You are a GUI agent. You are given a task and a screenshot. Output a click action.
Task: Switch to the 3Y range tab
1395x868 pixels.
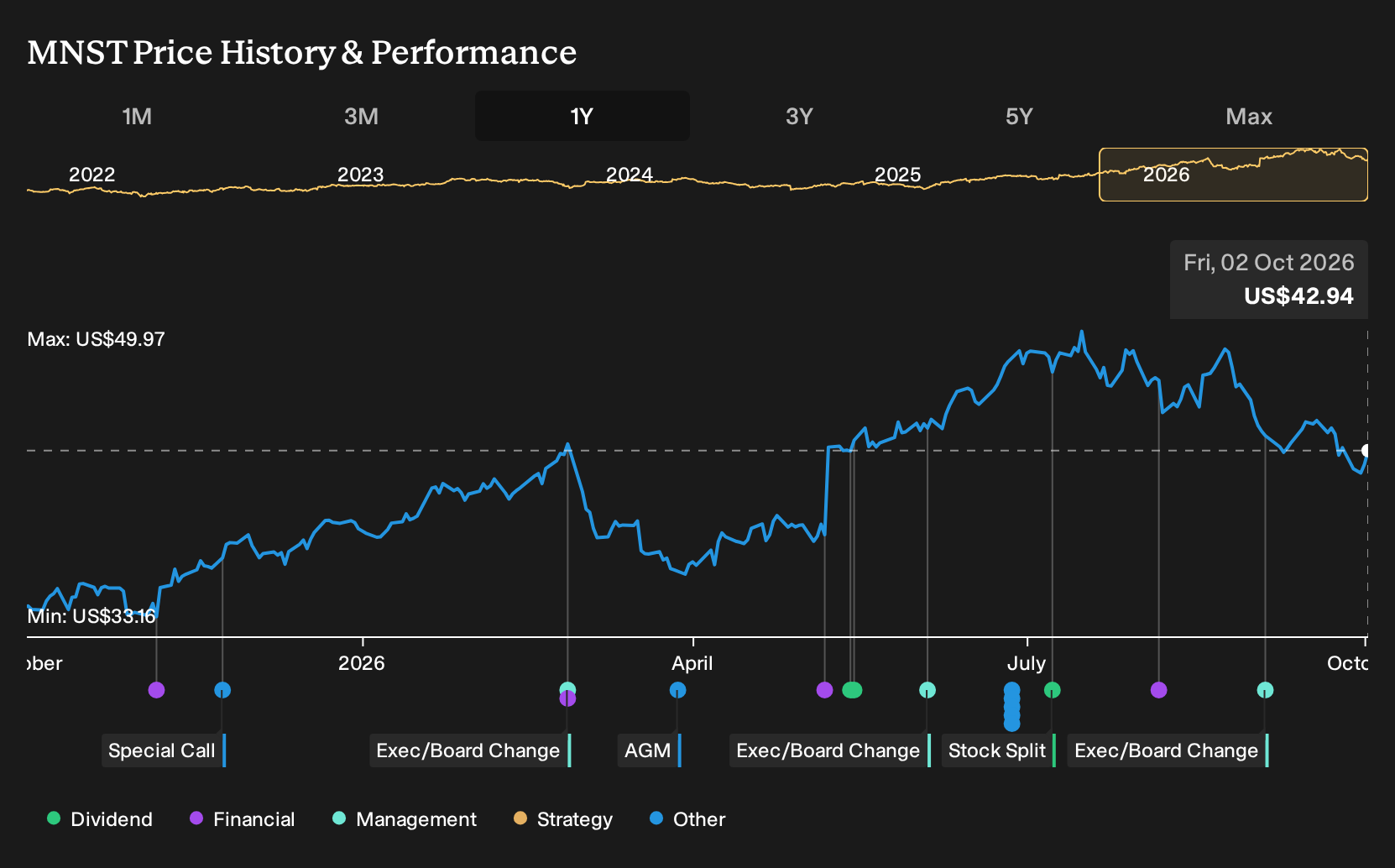point(799,116)
